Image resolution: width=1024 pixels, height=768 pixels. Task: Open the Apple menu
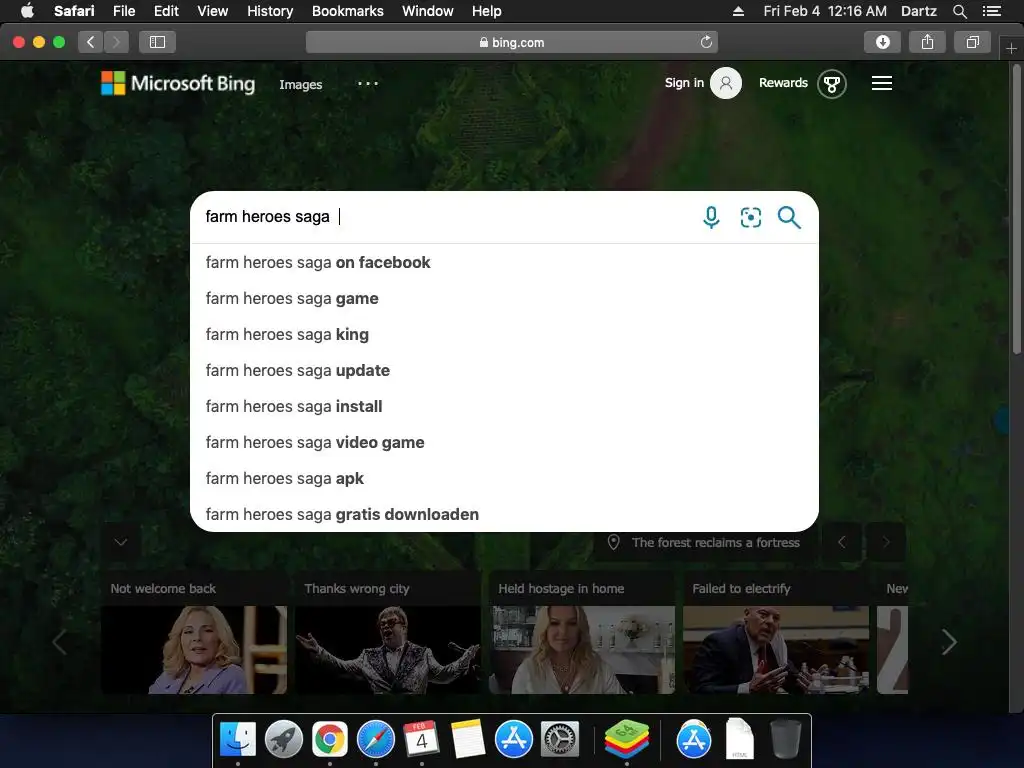pos(27,11)
